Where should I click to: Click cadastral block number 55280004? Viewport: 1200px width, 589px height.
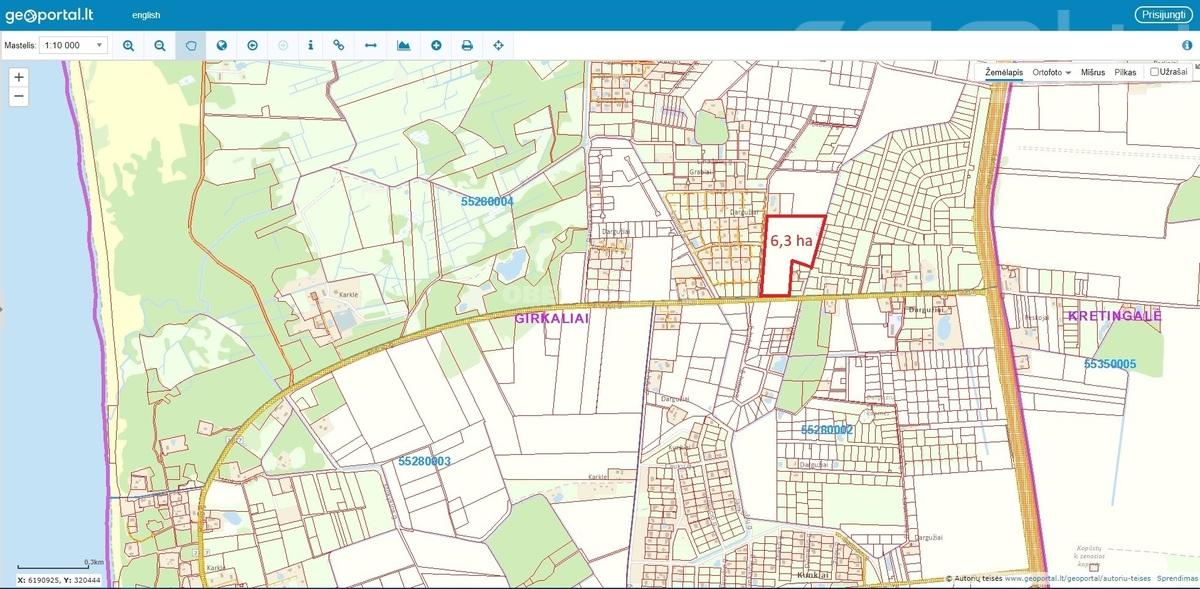[487, 201]
